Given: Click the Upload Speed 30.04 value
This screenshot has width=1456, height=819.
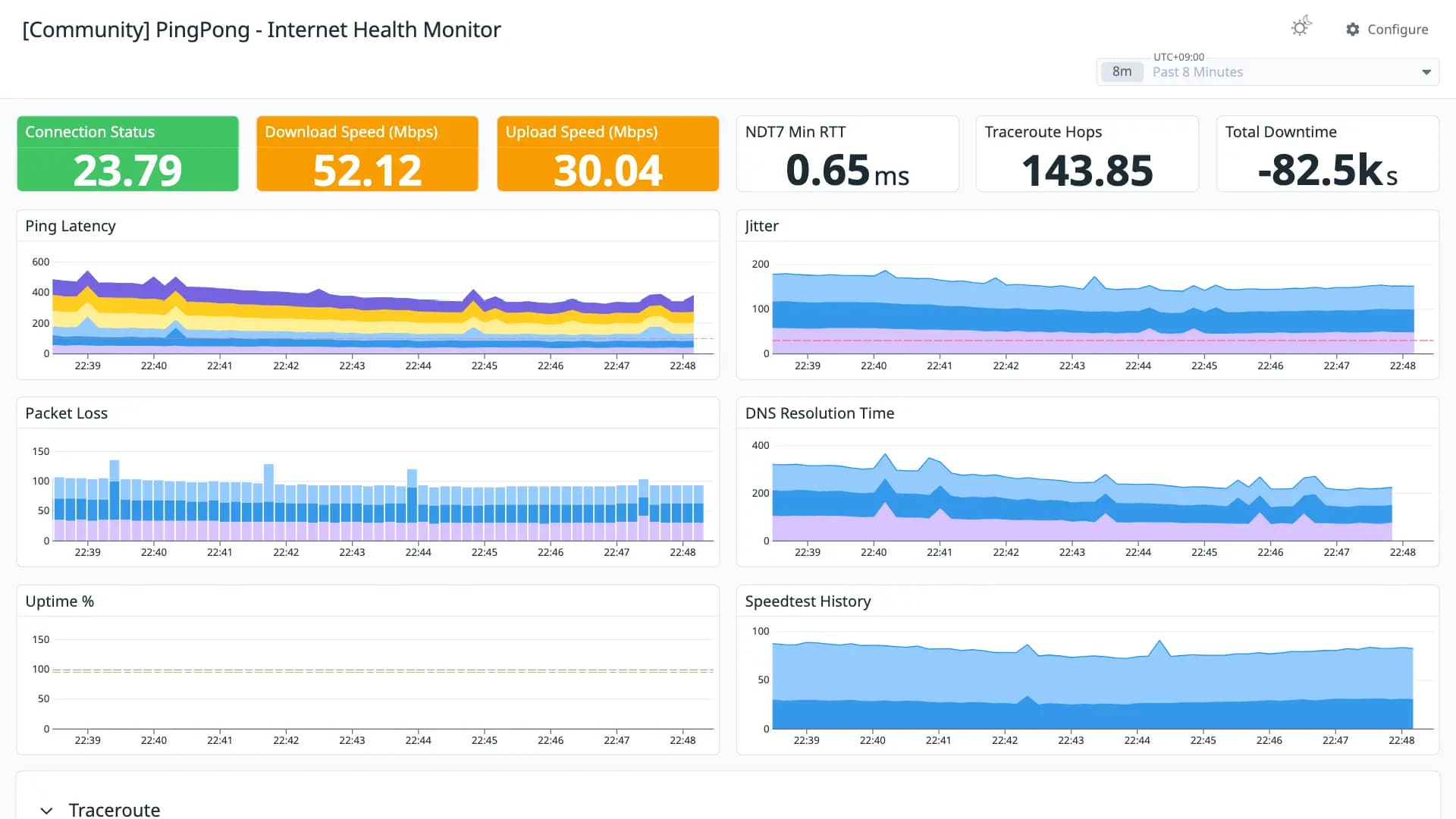Looking at the screenshot, I should (x=607, y=170).
